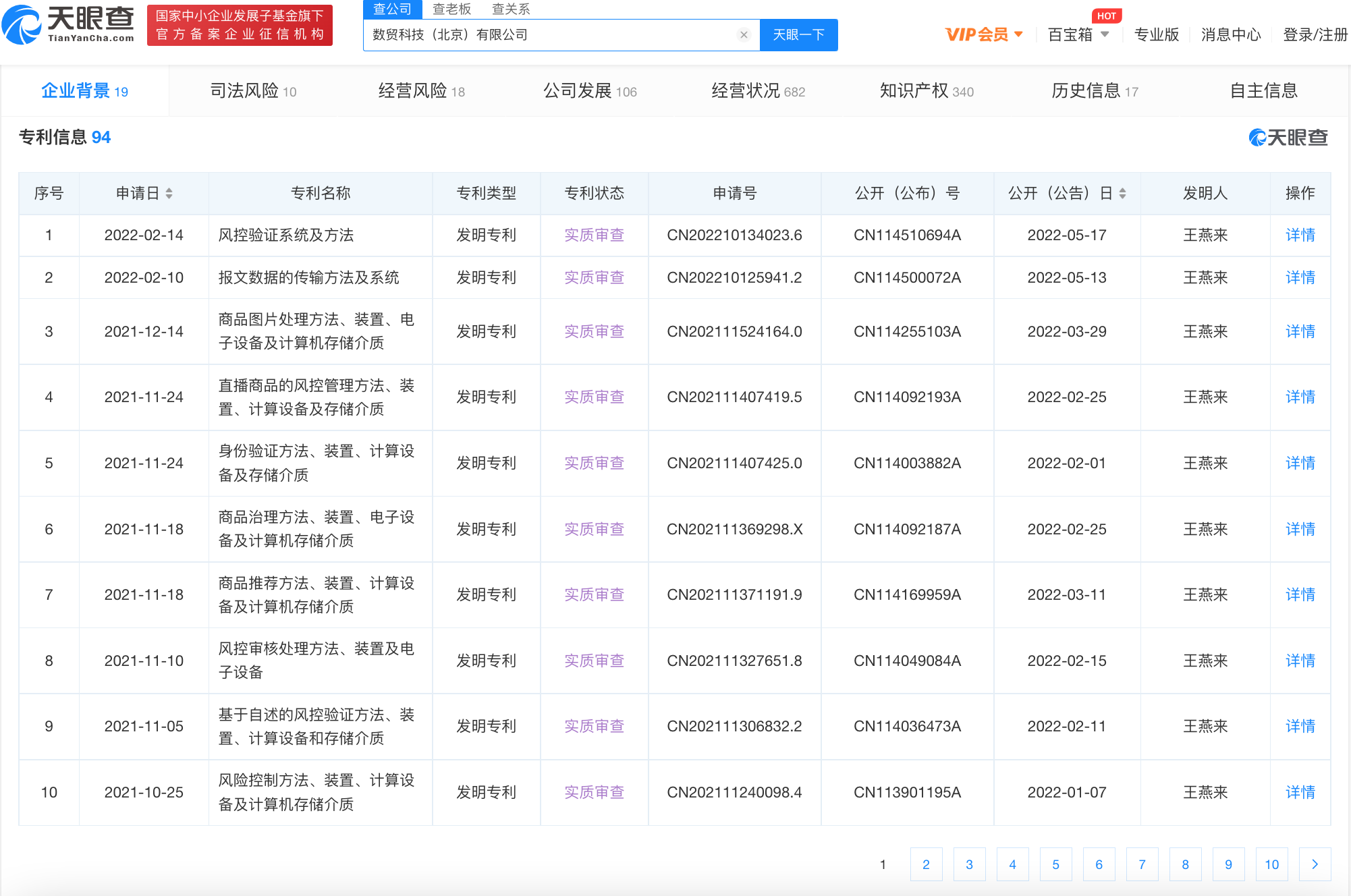Expand the VIP会员 dropdown
This screenshot has height=896, width=1351.
984,34
